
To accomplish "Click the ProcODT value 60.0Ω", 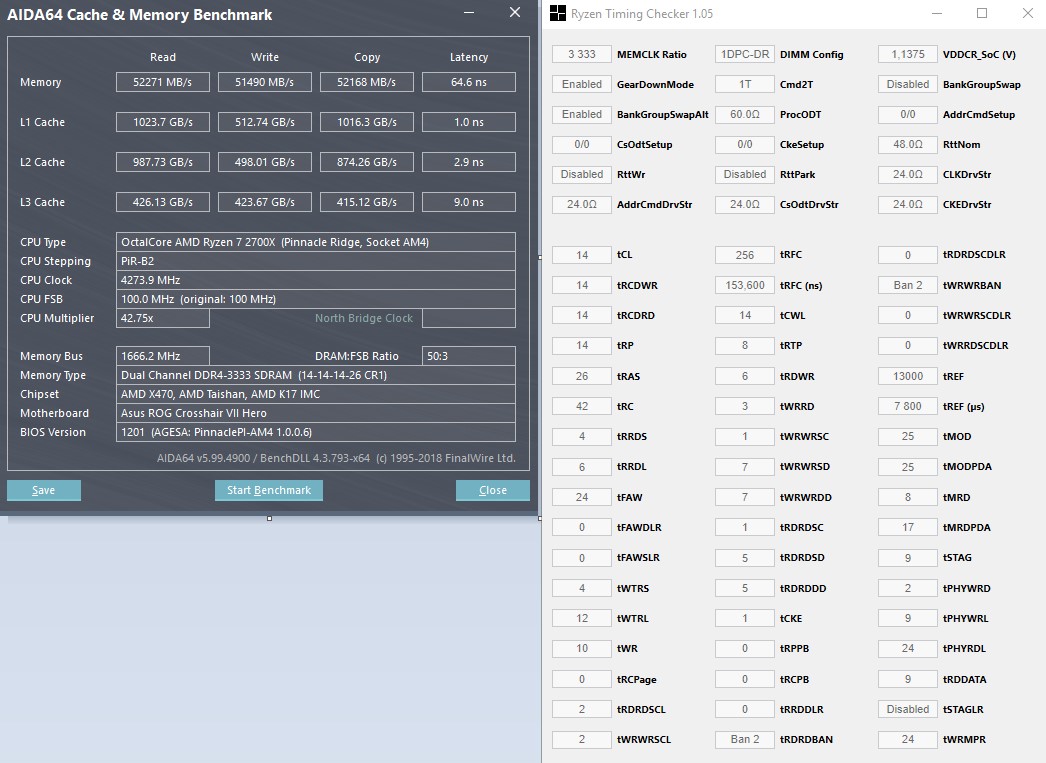I will tap(744, 114).
